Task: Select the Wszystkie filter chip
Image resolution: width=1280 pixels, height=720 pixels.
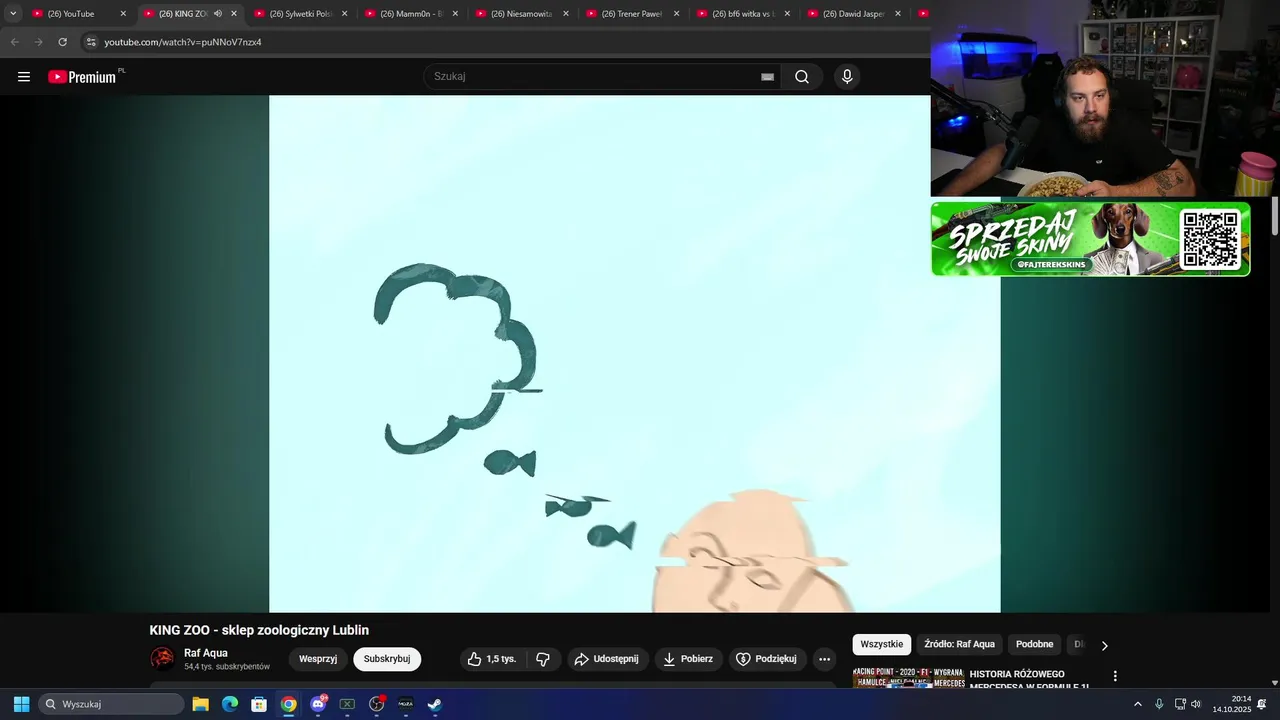Action: coord(882,644)
